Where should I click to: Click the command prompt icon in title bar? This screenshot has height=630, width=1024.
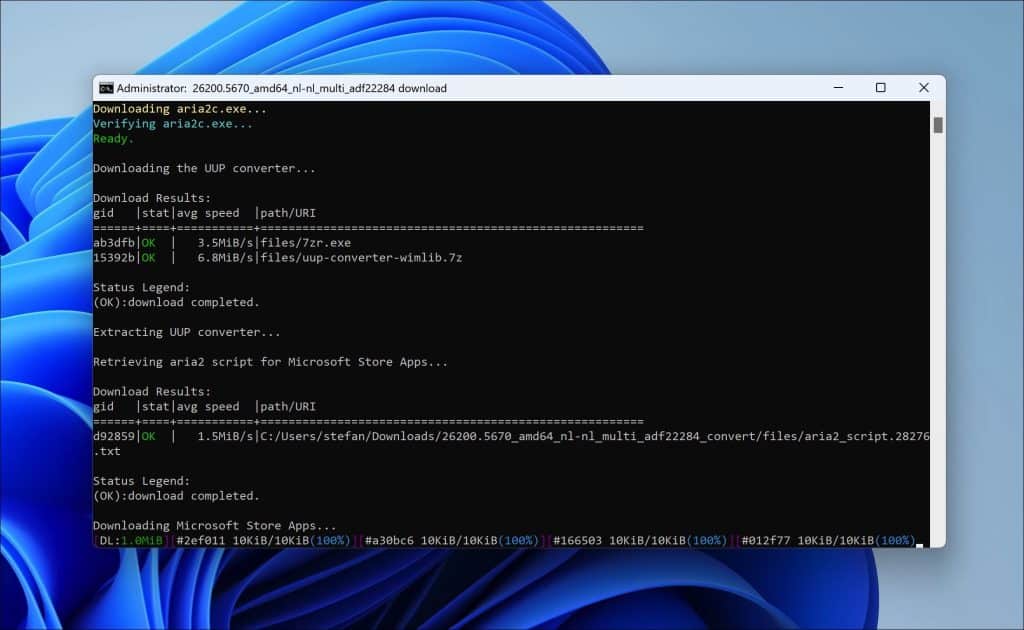tap(106, 88)
